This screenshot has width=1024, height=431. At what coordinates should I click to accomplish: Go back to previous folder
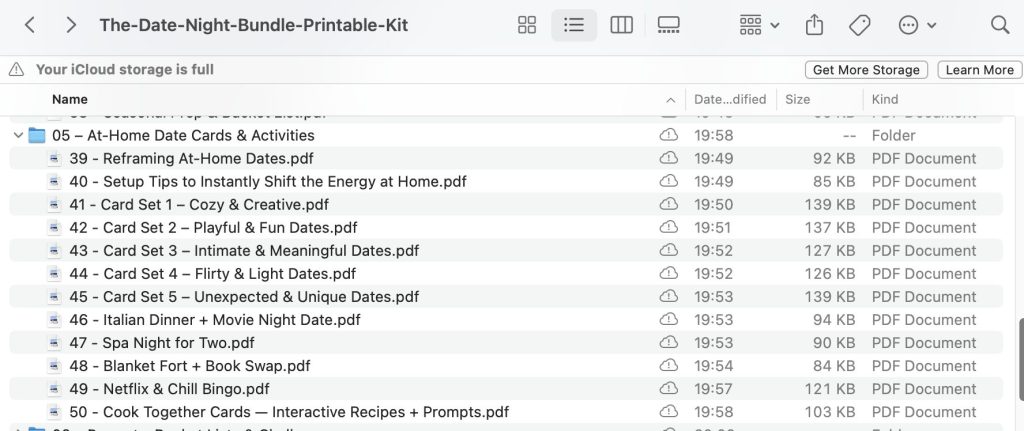tap(30, 26)
